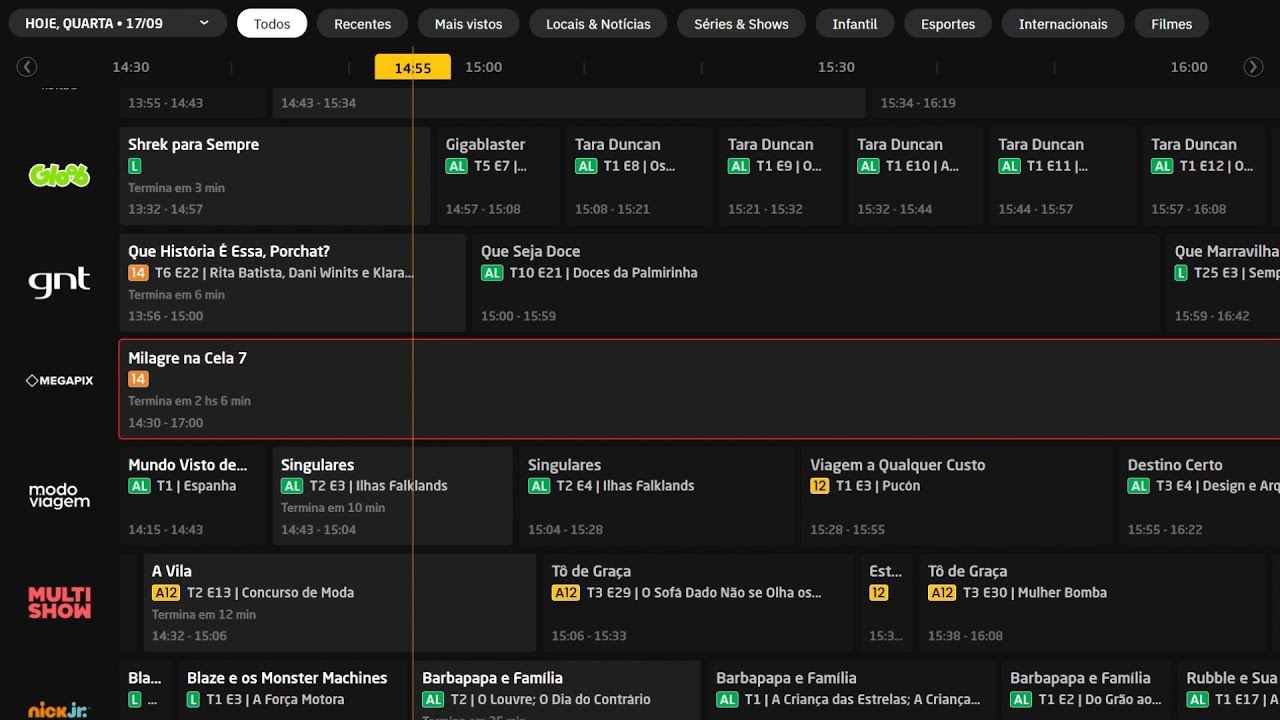Switch to the Infantil tab
Screen dimensions: 1280x720
coord(855,24)
